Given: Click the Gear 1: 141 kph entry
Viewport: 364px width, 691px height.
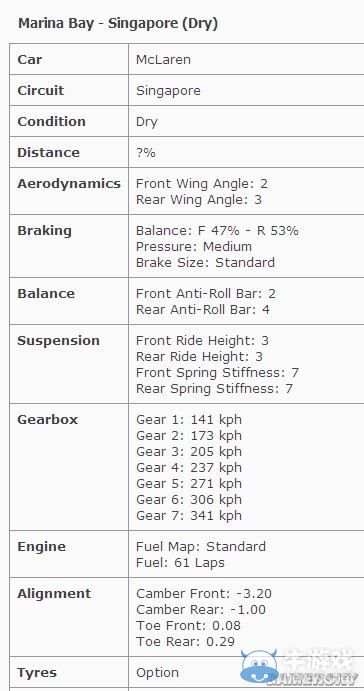Looking at the screenshot, I should tap(189, 420).
